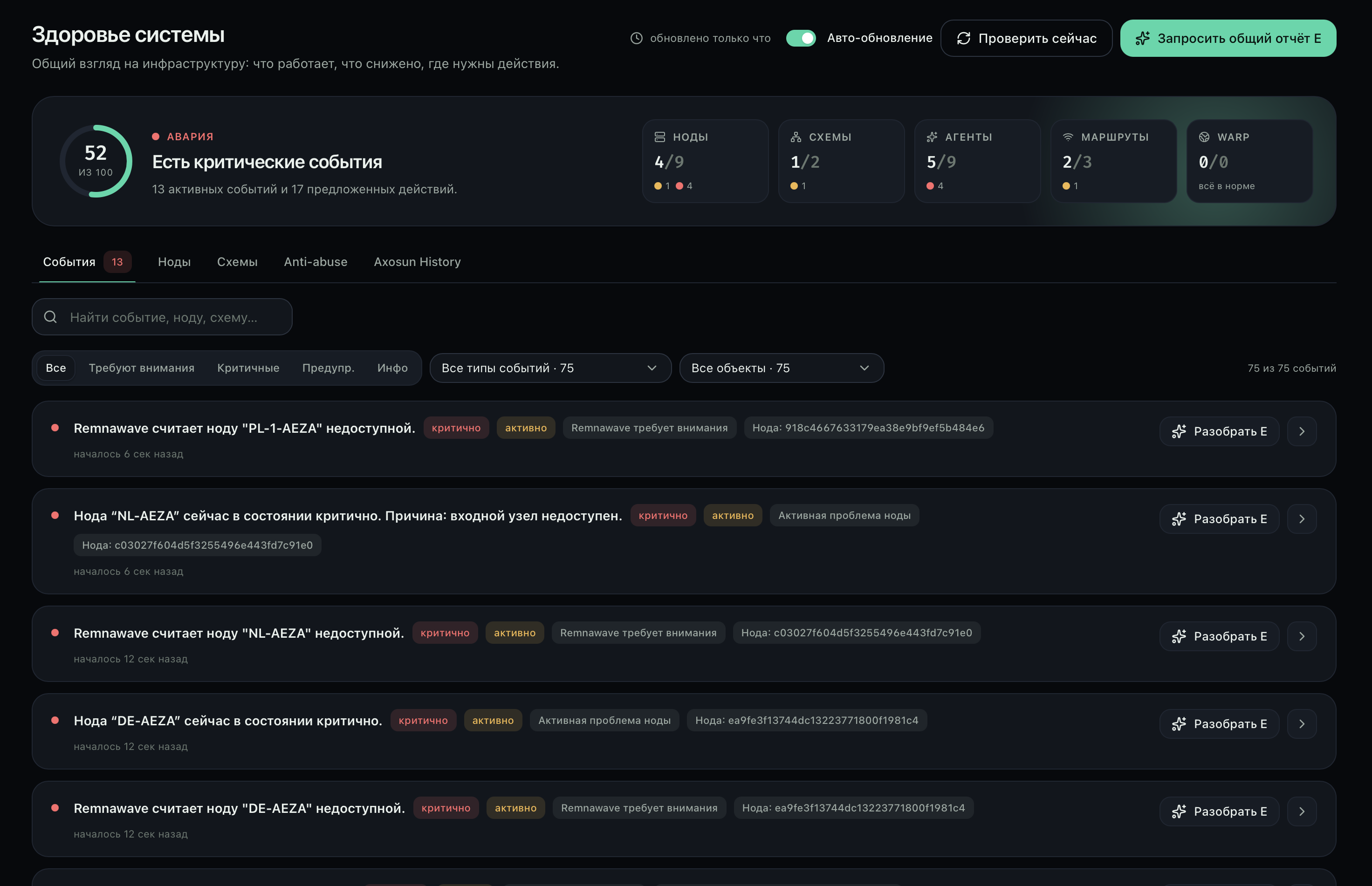Click the sparkle icon on Агенты card
This screenshot has width=1372, height=886.
[x=932, y=137]
